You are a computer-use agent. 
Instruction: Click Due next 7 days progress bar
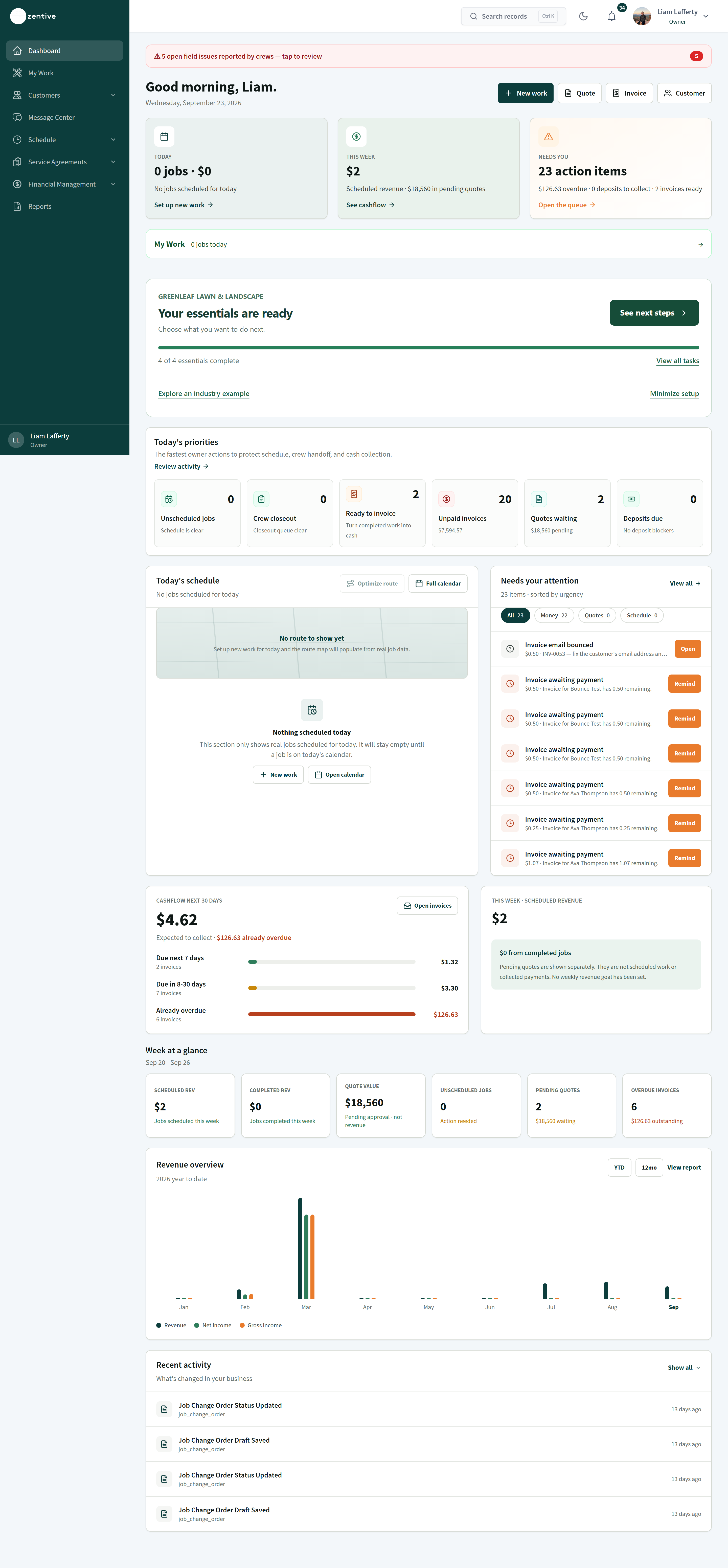coord(332,962)
